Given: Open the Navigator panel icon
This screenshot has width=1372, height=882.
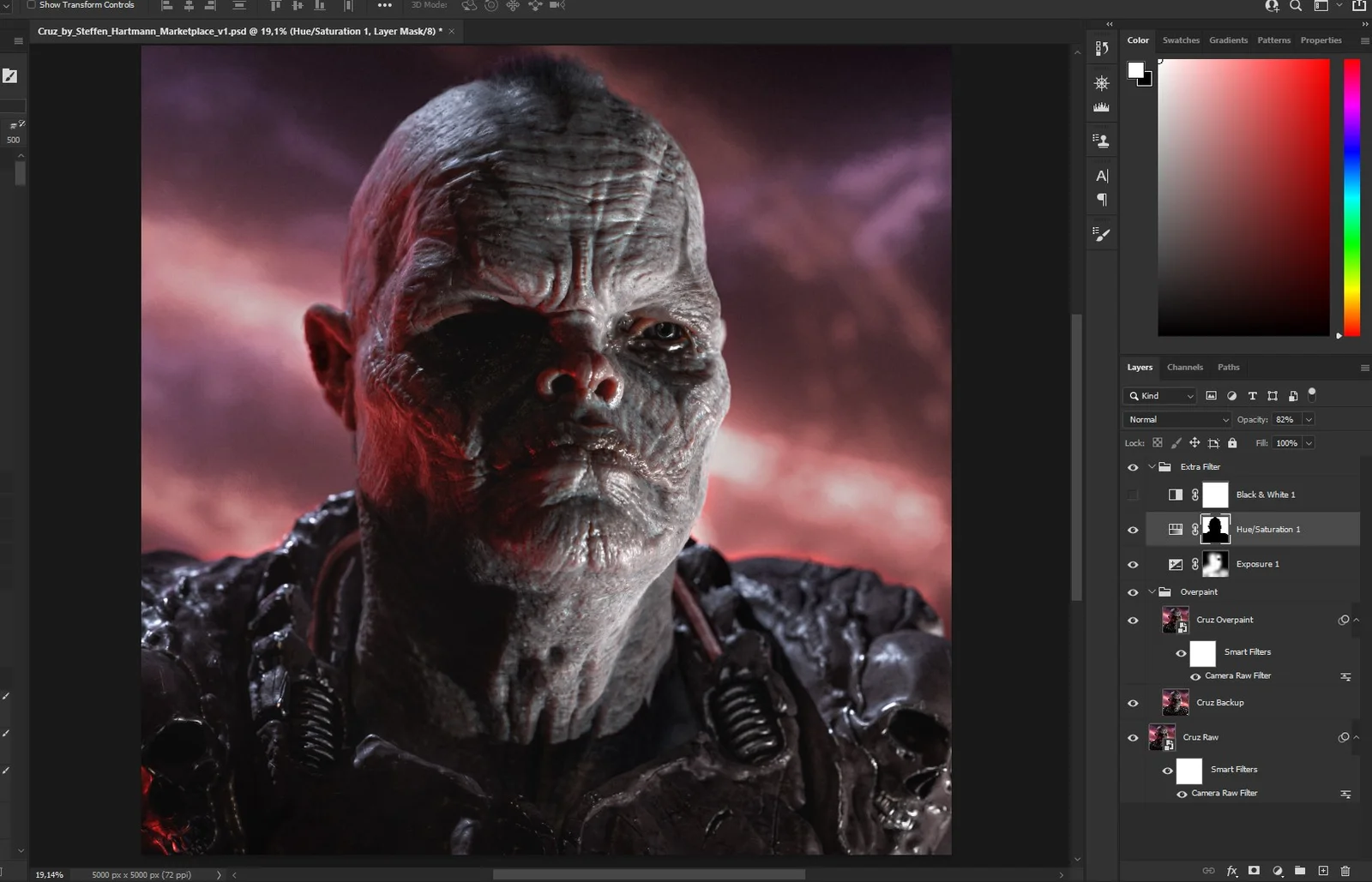Looking at the screenshot, I should click(x=1102, y=83).
